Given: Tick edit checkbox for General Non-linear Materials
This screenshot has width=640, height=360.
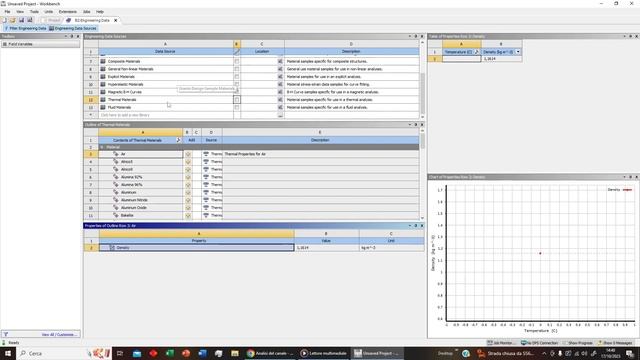Looking at the screenshot, I should click(237, 69).
